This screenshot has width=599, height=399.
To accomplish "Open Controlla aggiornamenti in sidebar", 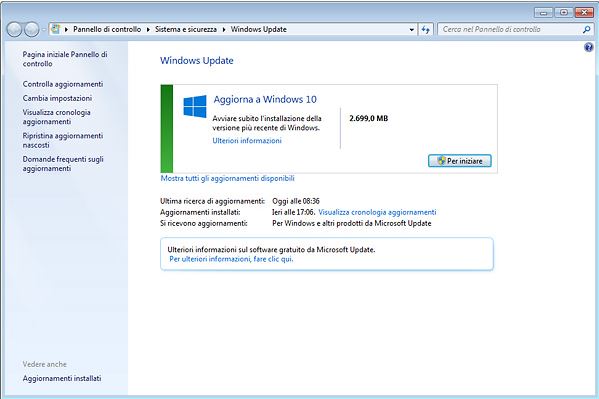I will pyautogui.click(x=63, y=84).
